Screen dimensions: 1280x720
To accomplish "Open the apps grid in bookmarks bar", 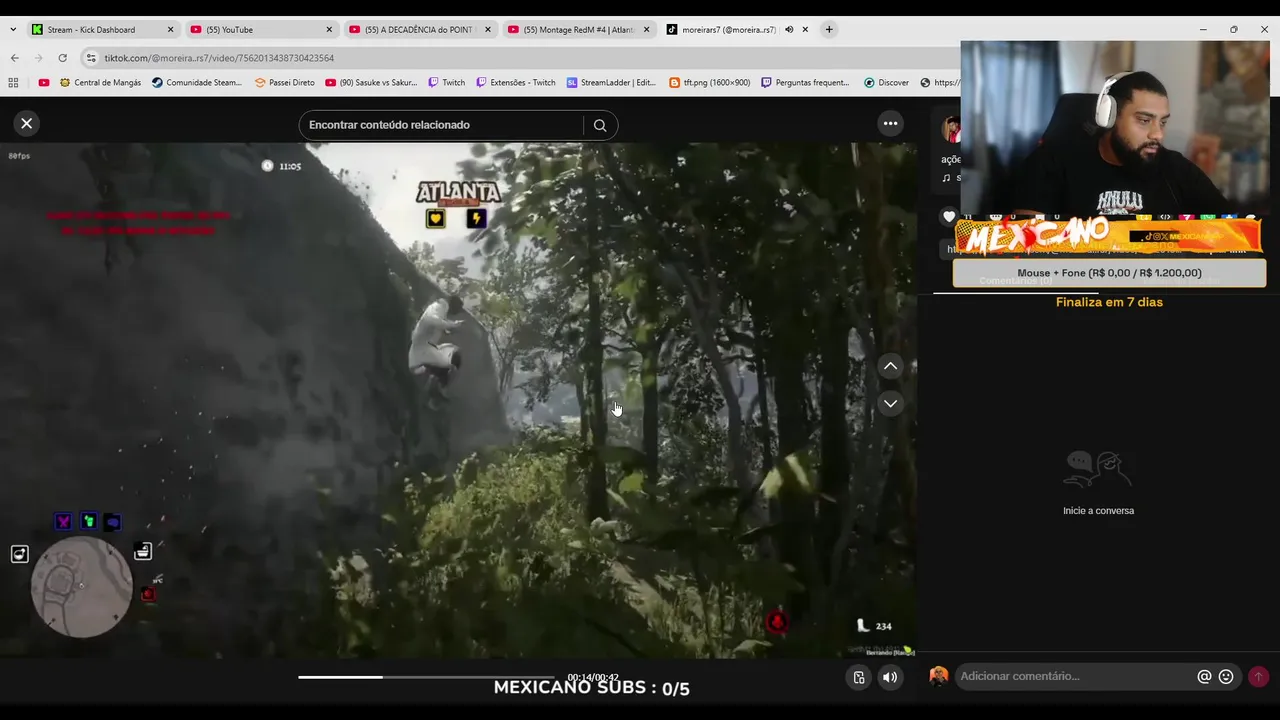I will point(13,83).
